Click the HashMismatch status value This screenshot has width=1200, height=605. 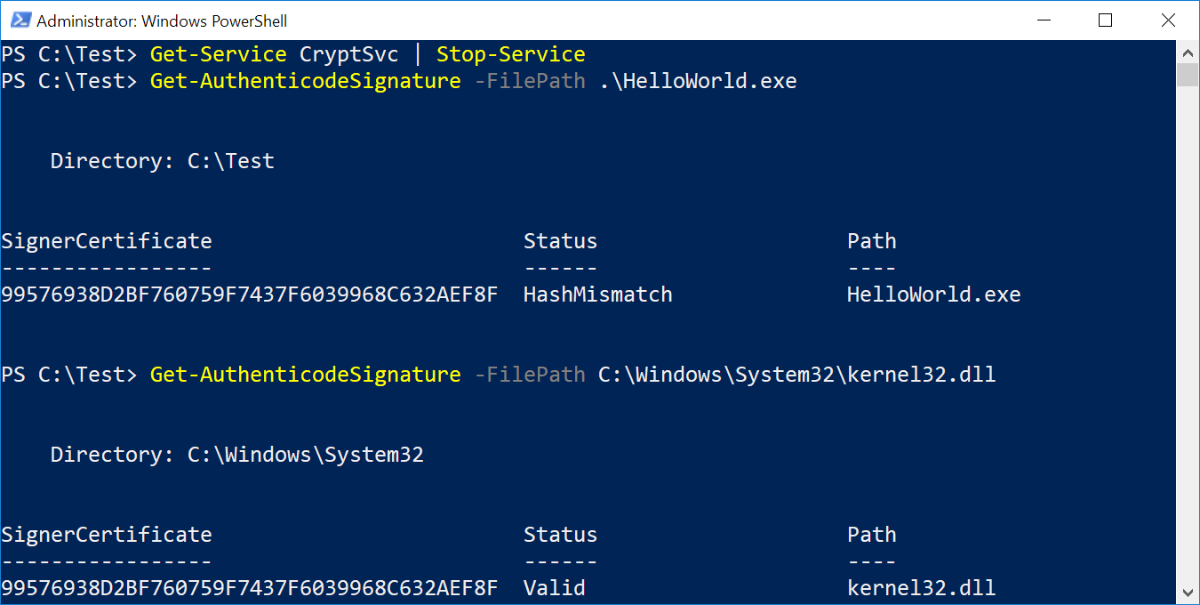[x=597, y=295]
